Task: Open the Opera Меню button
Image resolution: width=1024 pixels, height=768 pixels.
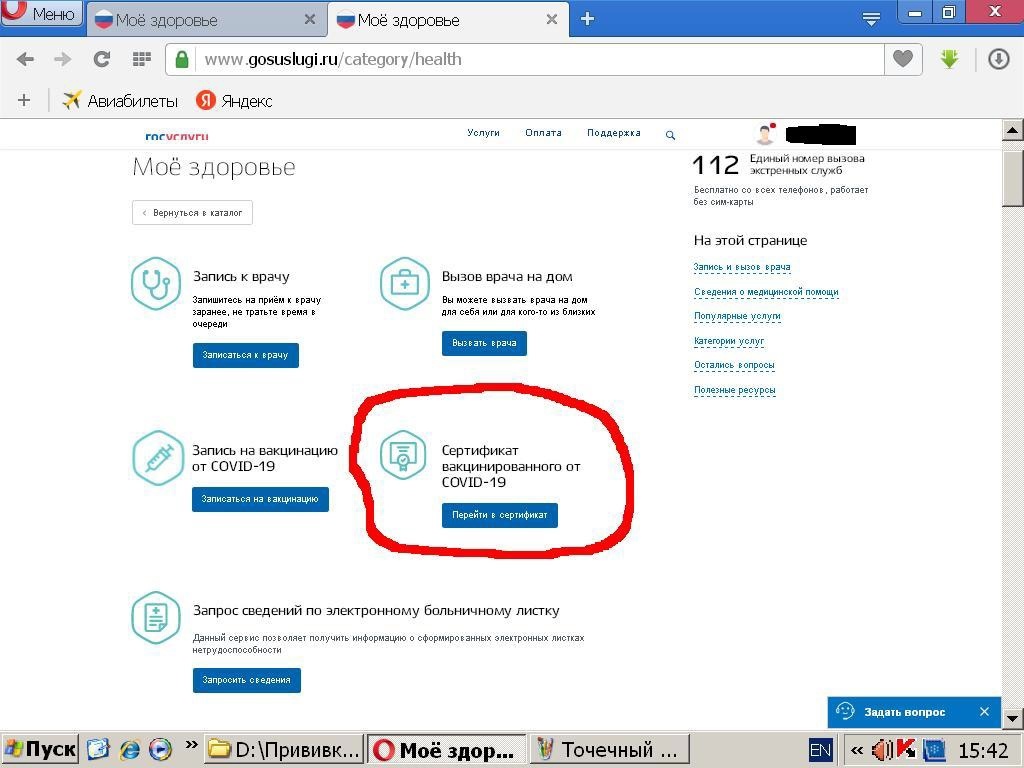Action: (x=42, y=12)
